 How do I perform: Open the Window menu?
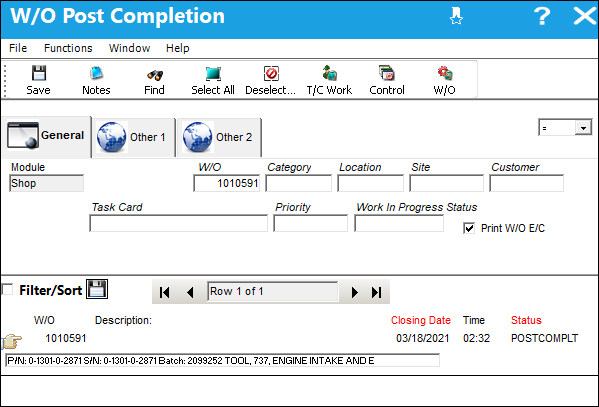(x=129, y=48)
